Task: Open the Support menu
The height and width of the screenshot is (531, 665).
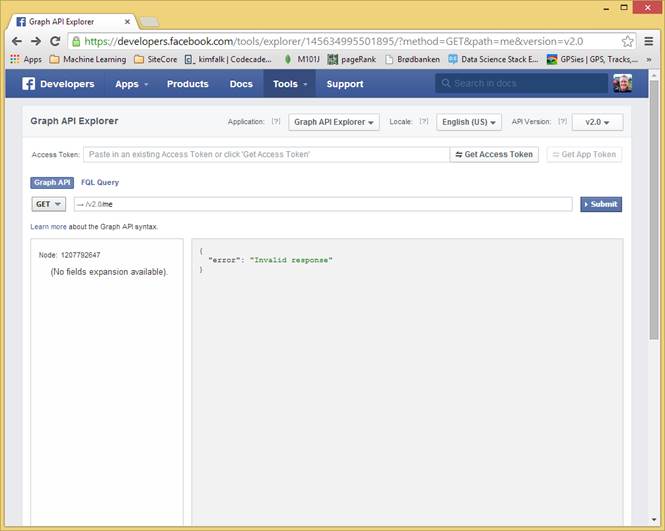Action: pyautogui.click(x=345, y=84)
